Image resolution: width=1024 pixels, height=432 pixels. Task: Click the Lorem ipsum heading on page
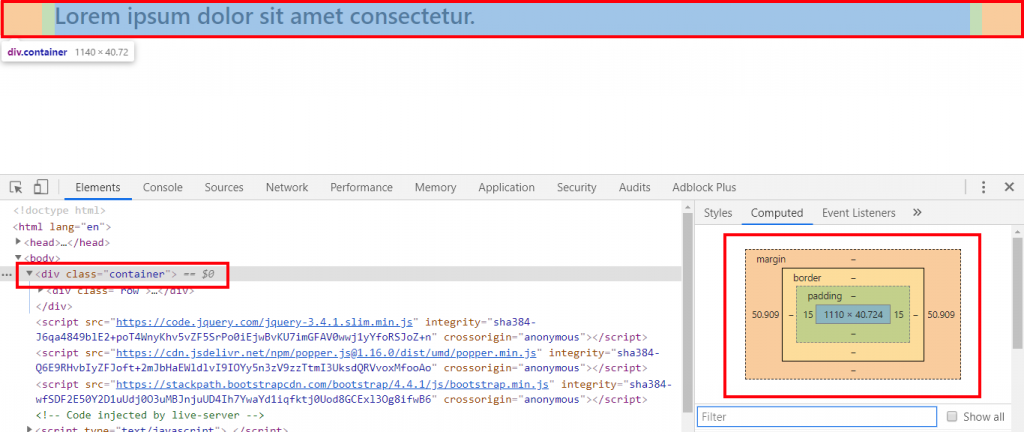[265, 17]
